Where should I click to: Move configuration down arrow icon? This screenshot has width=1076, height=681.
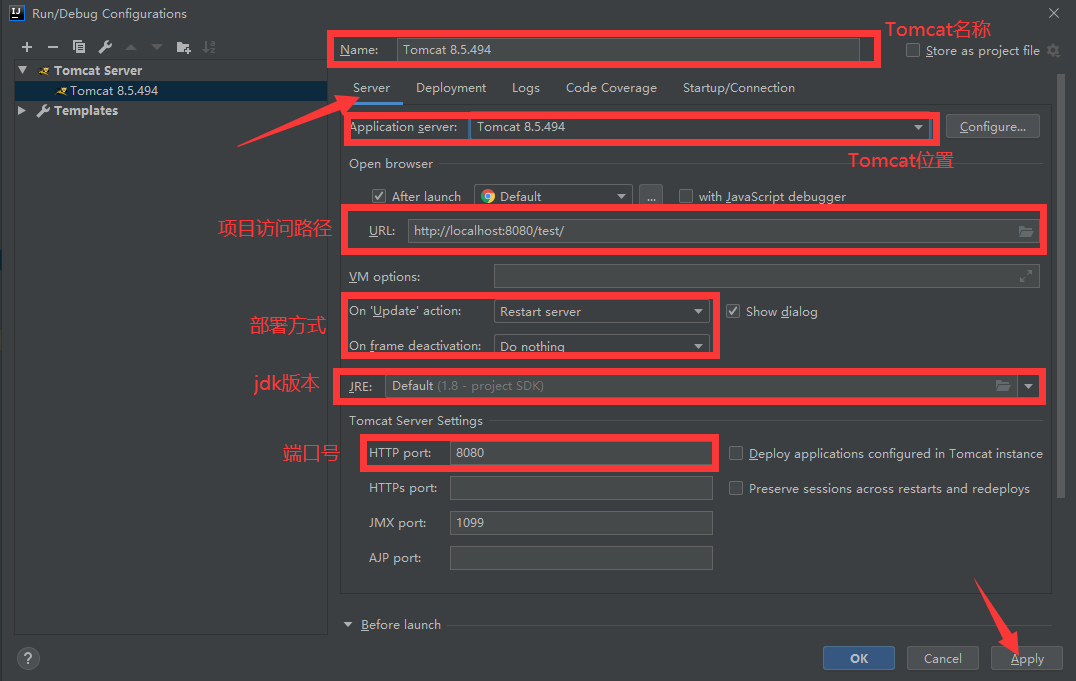point(157,47)
